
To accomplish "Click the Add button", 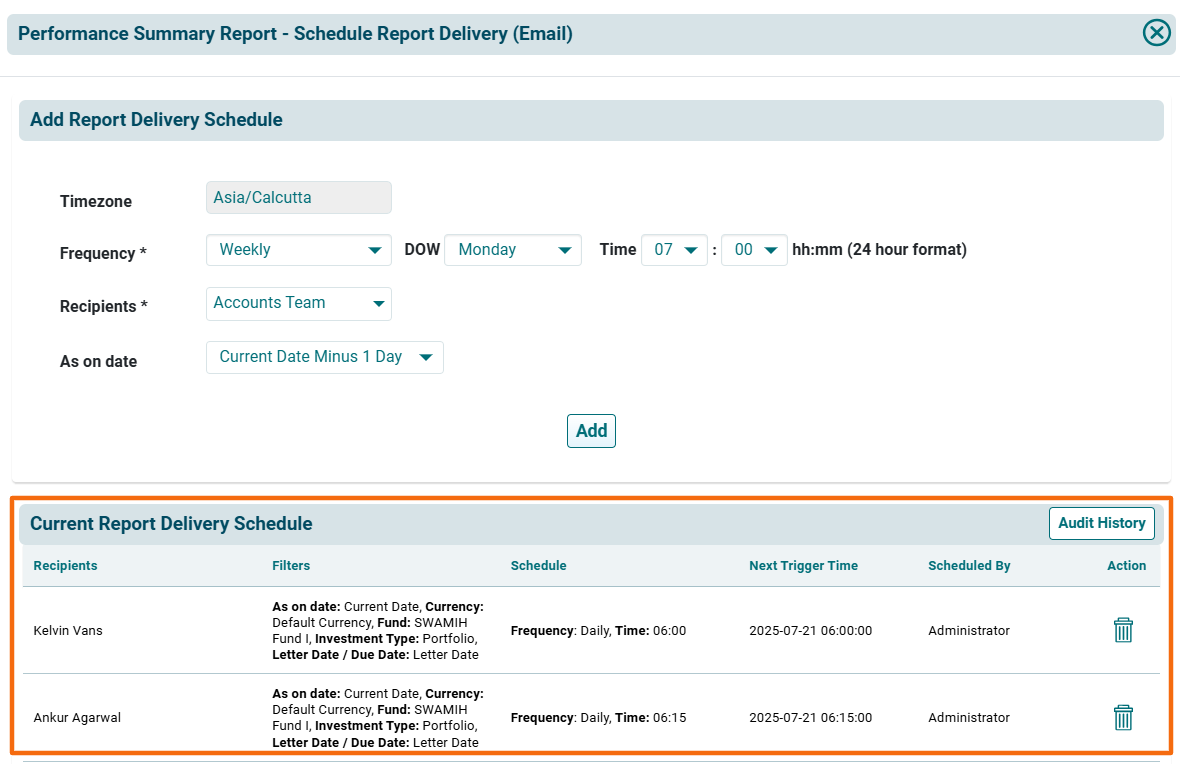I will pyautogui.click(x=591, y=431).
